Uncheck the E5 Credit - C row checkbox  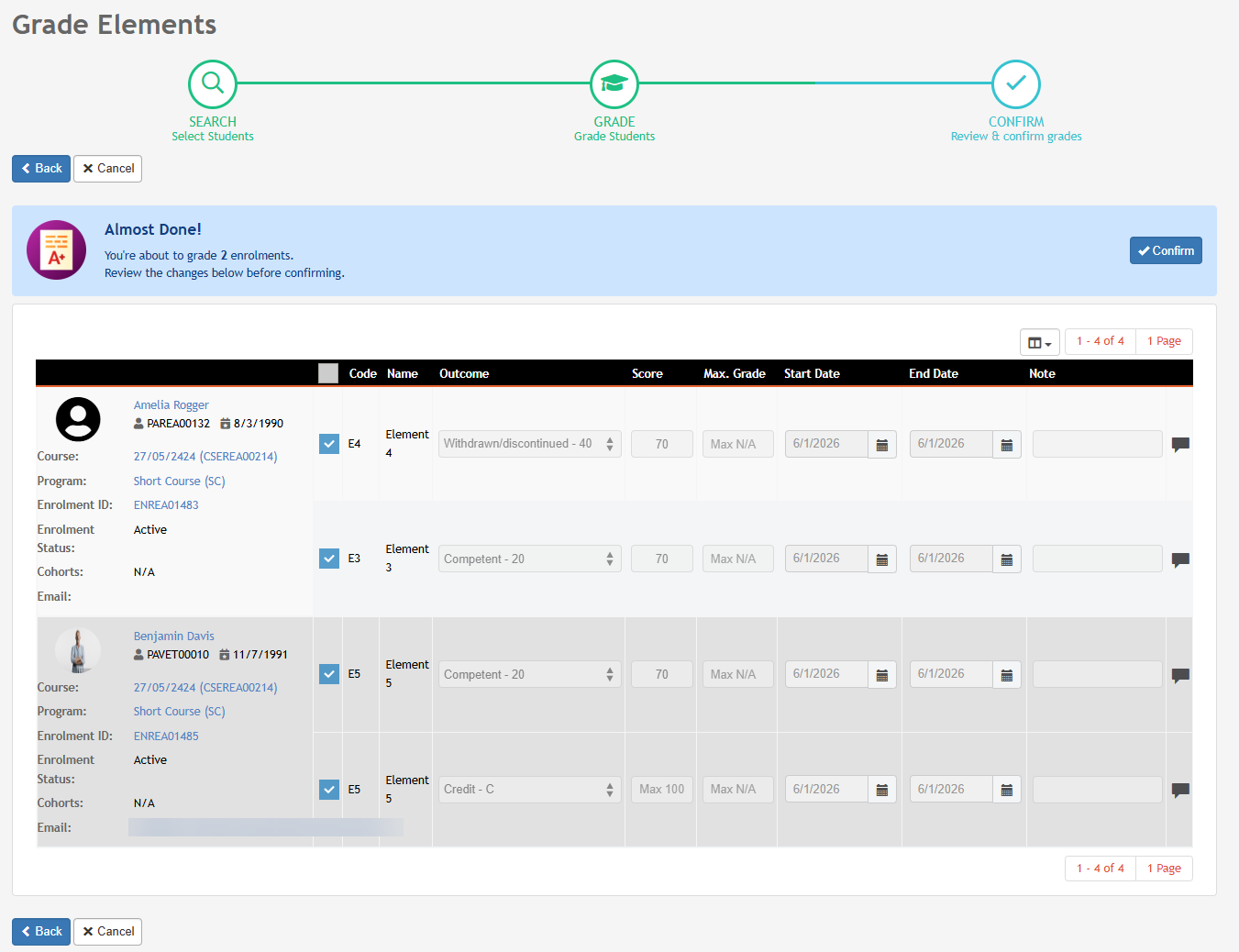pyautogui.click(x=329, y=789)
